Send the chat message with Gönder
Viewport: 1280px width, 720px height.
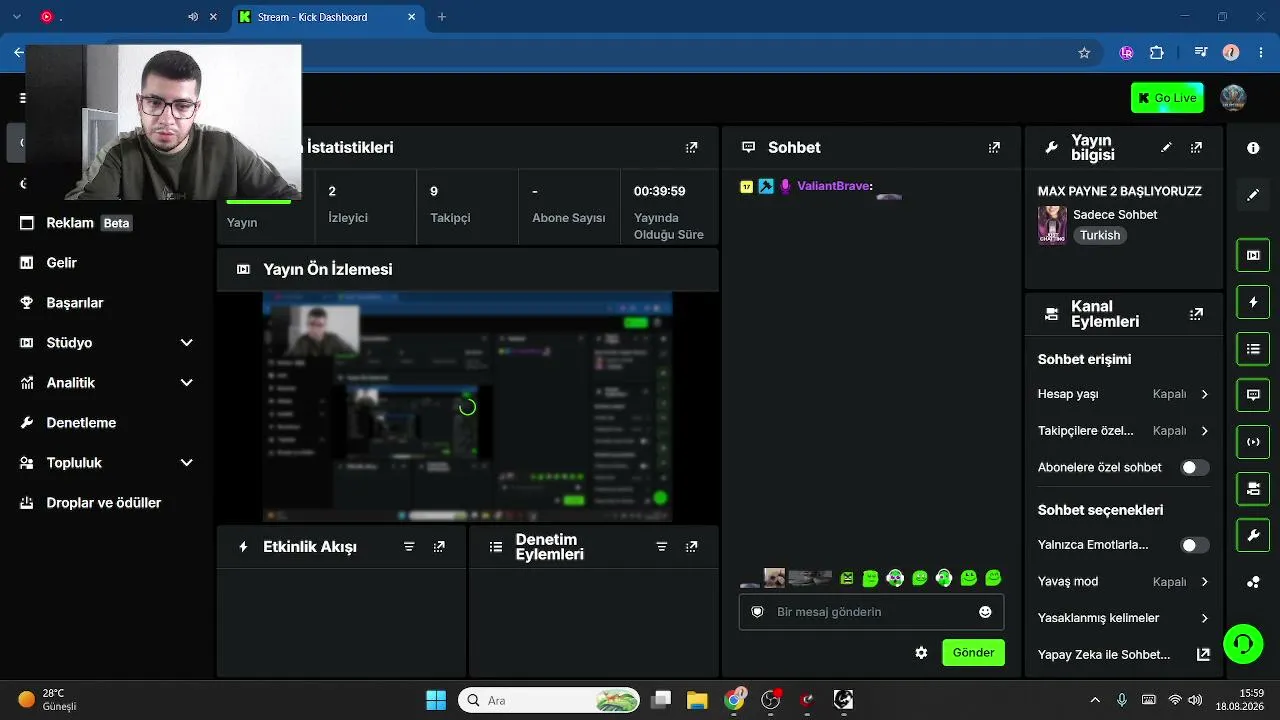pos(973,653)
